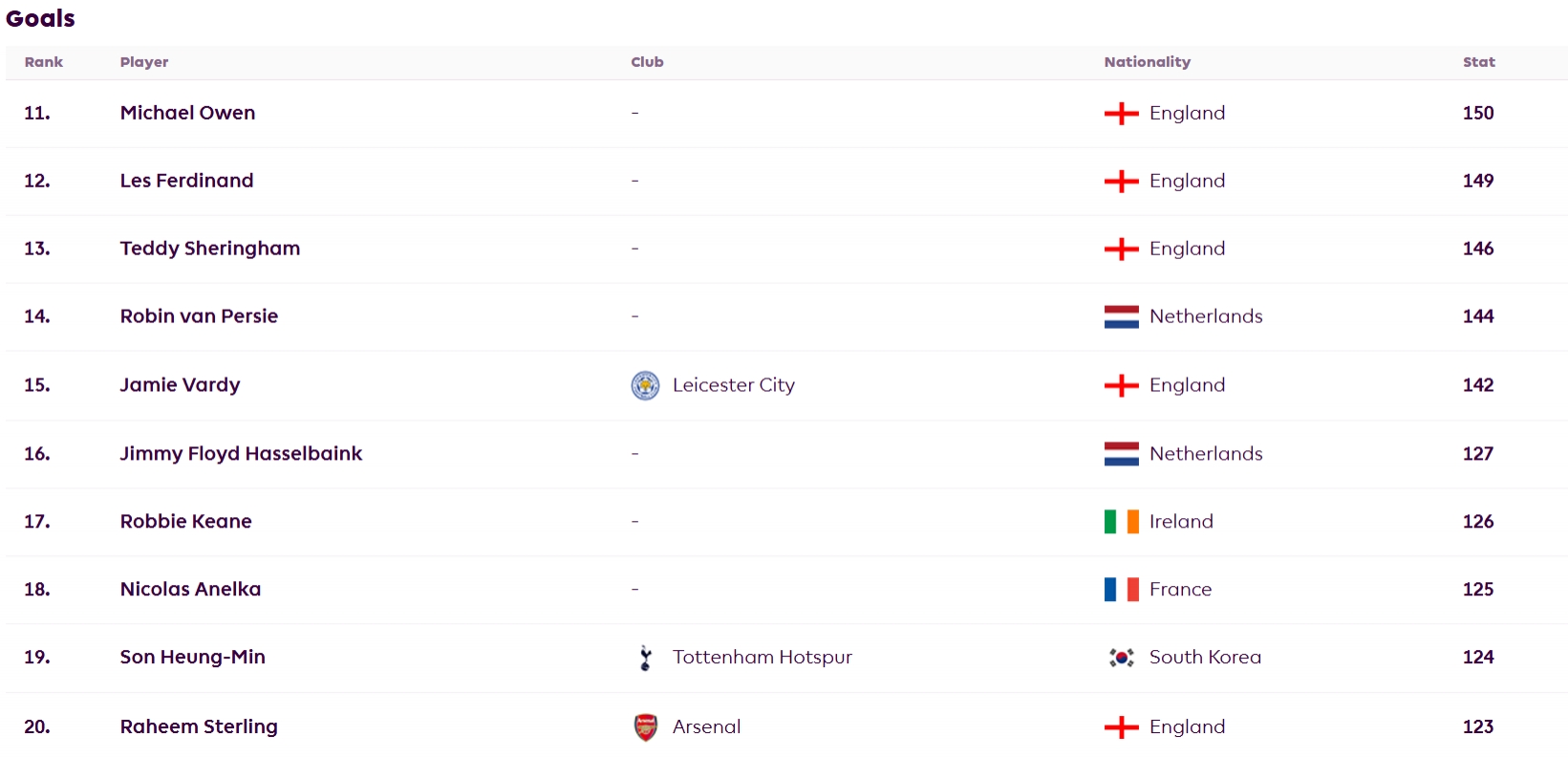Go to the Leicester City club link

click(x=733, y=385)
